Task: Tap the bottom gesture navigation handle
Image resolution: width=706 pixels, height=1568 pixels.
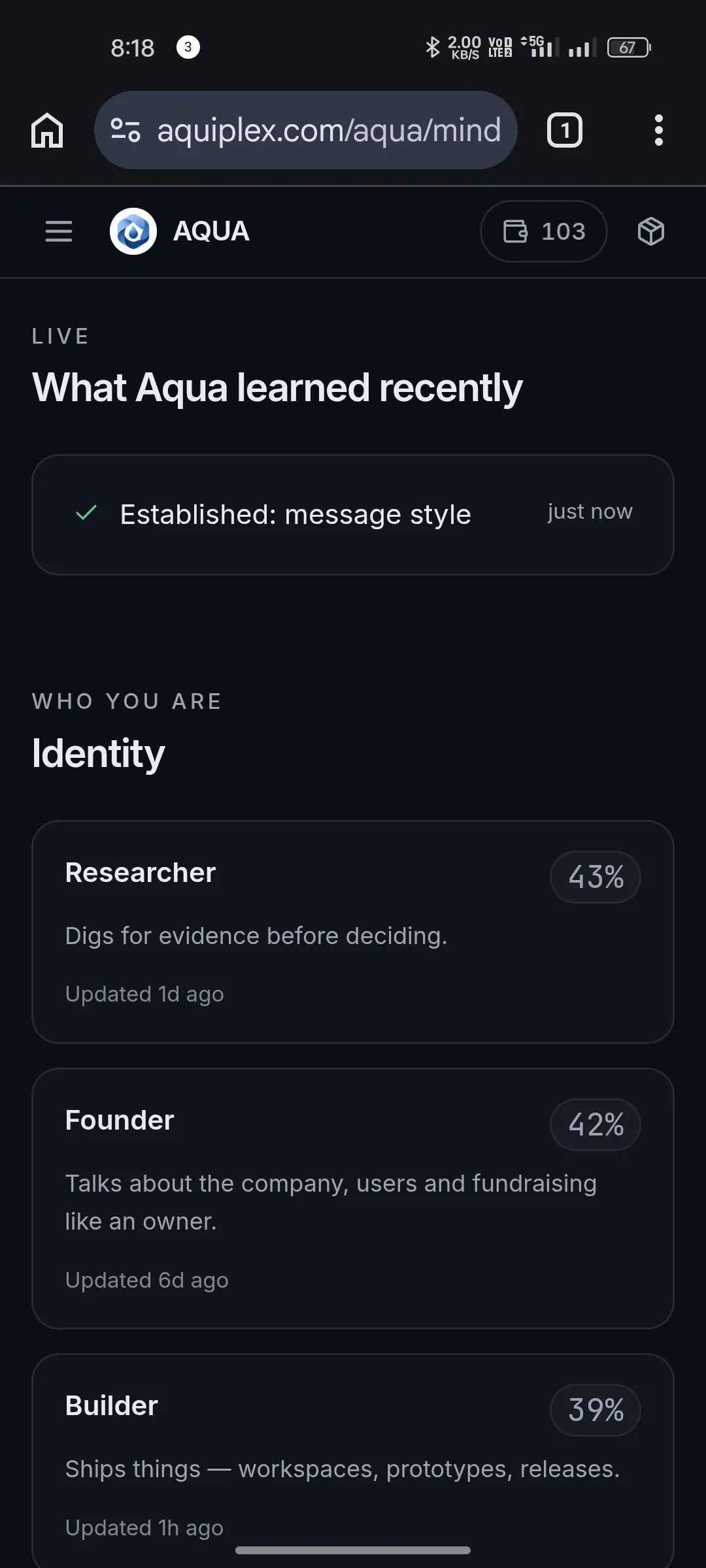Action: (353, 1550)
